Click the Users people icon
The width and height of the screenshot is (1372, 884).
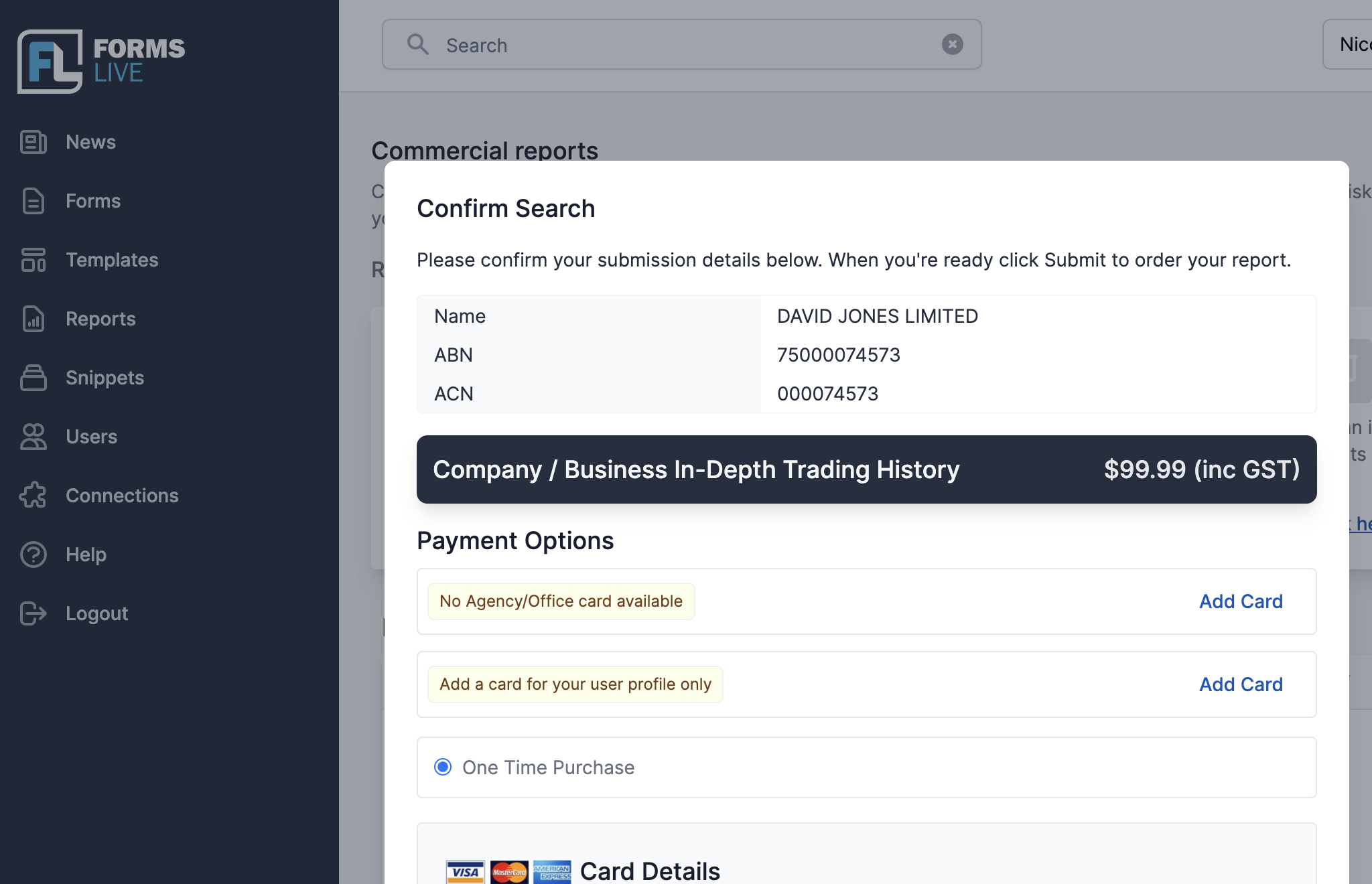coord(33,437)
